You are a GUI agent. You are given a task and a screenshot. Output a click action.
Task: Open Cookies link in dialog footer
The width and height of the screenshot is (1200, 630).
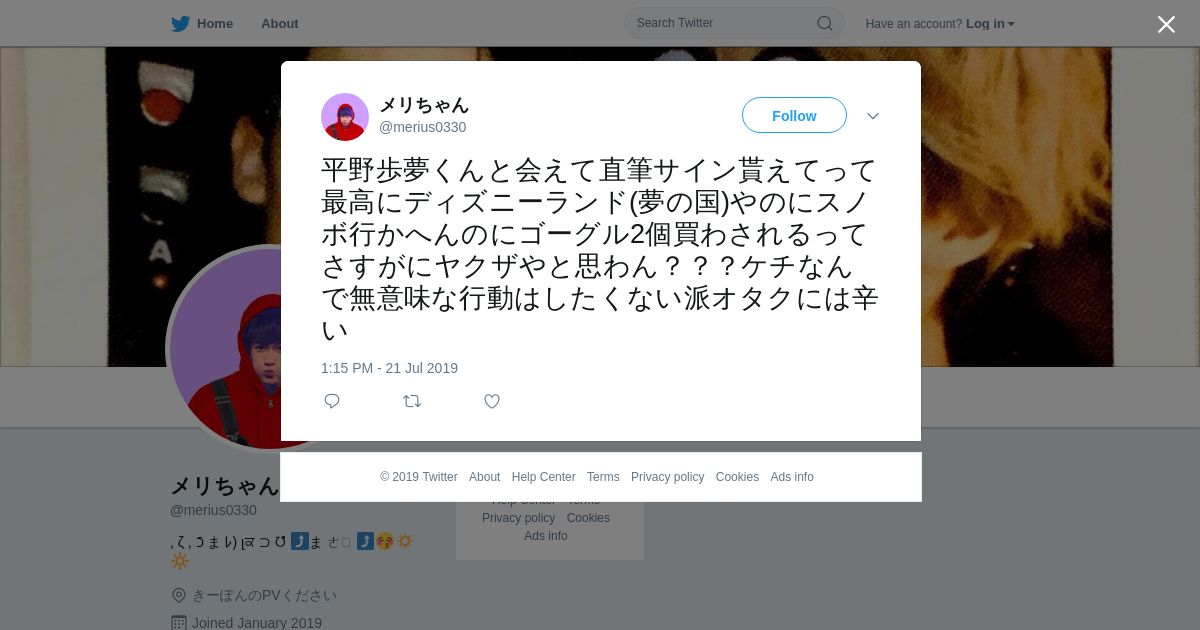[737, 477]
